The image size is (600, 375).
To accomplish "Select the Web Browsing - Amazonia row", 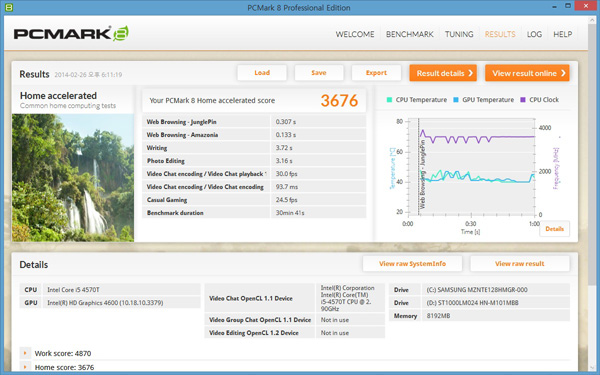I will pyautogui.click(x=254, y=135).
